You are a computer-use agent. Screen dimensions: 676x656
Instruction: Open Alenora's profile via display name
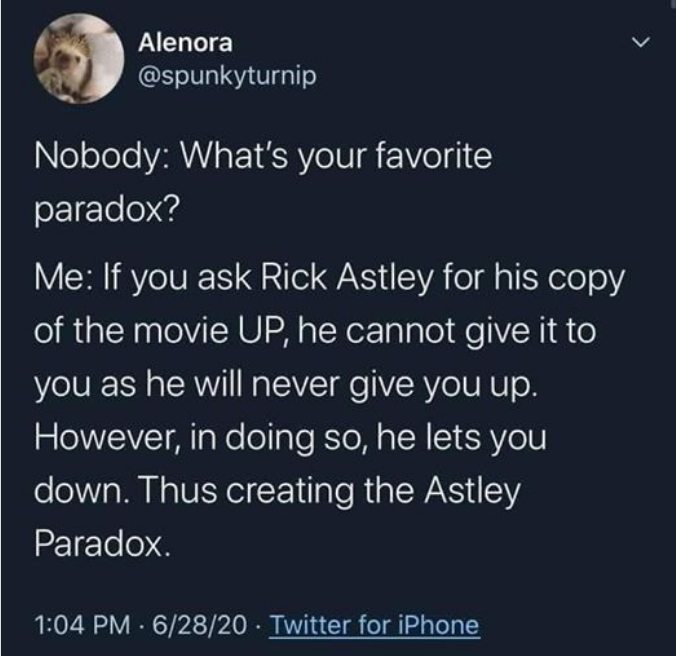pyautogui.click(x=185, y=42)
